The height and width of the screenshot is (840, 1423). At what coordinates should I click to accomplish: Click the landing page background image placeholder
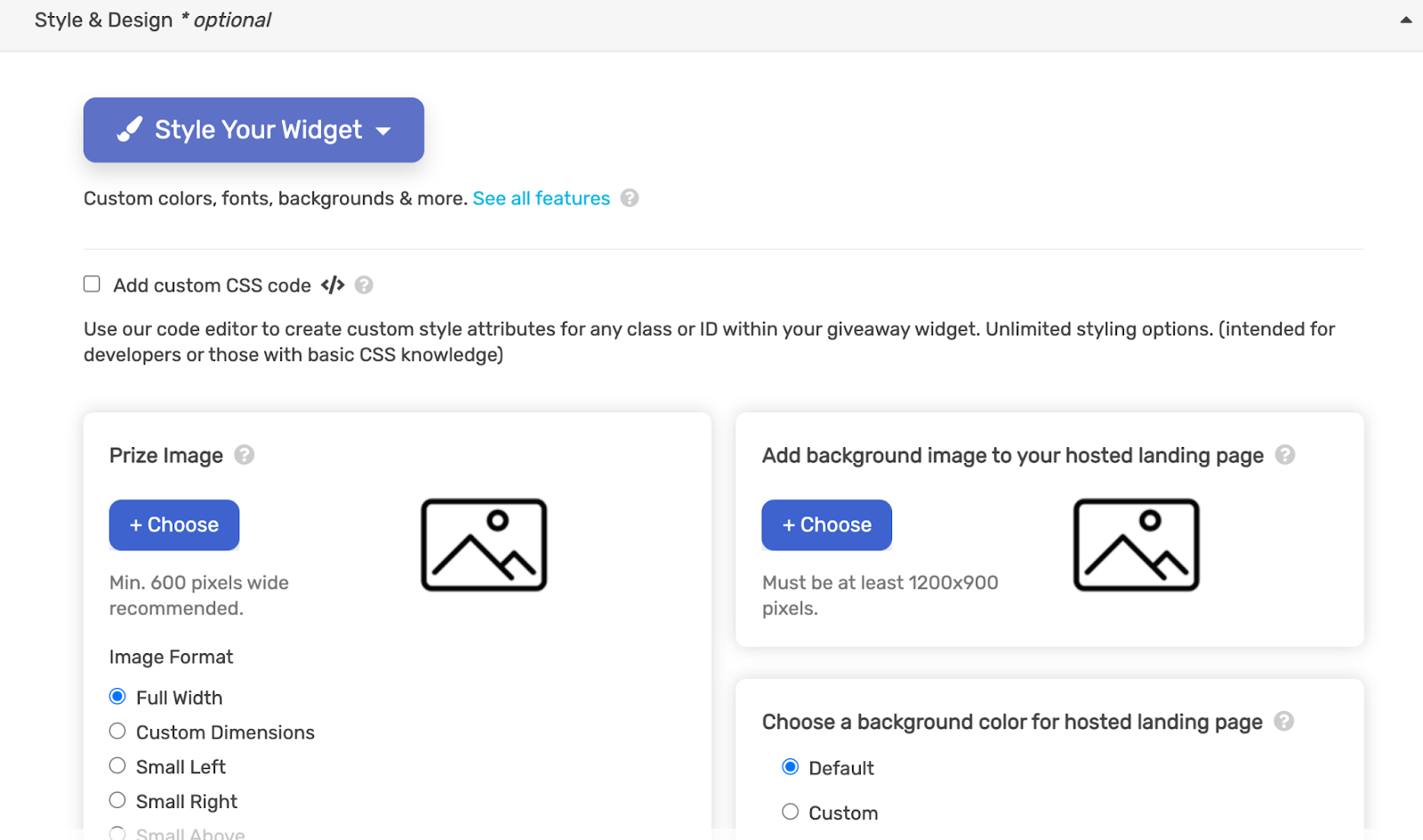coord(1136,545)
